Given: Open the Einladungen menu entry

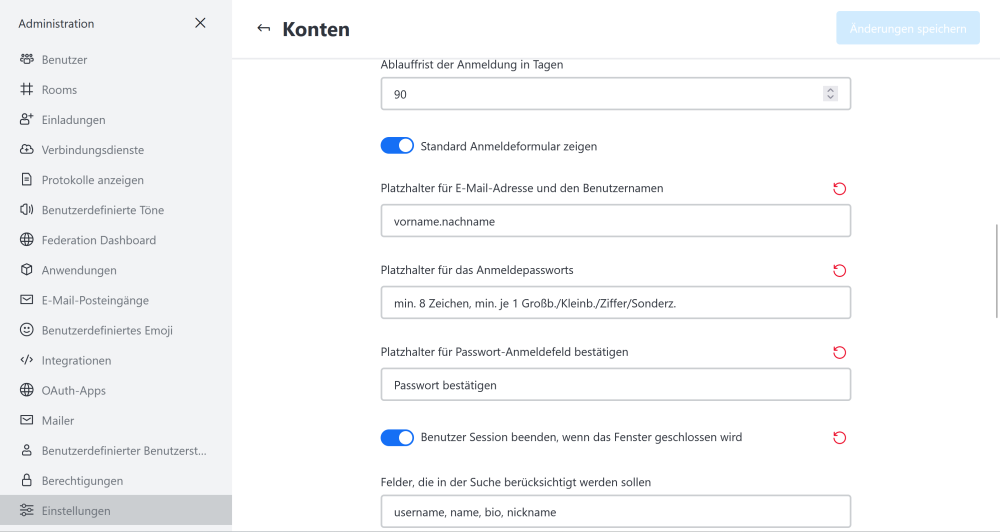Looking at the screenshot, I should pyautogui.click(x=116, y=119).
